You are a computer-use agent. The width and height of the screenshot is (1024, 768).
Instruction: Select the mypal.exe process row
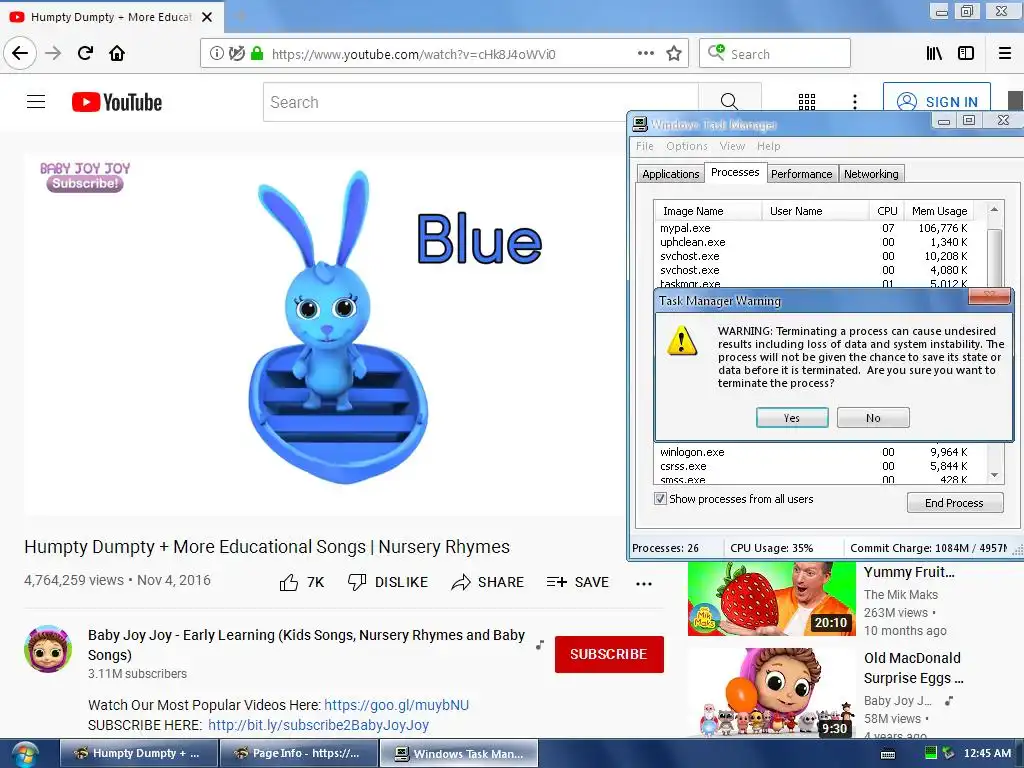click(x=814, y=228)
